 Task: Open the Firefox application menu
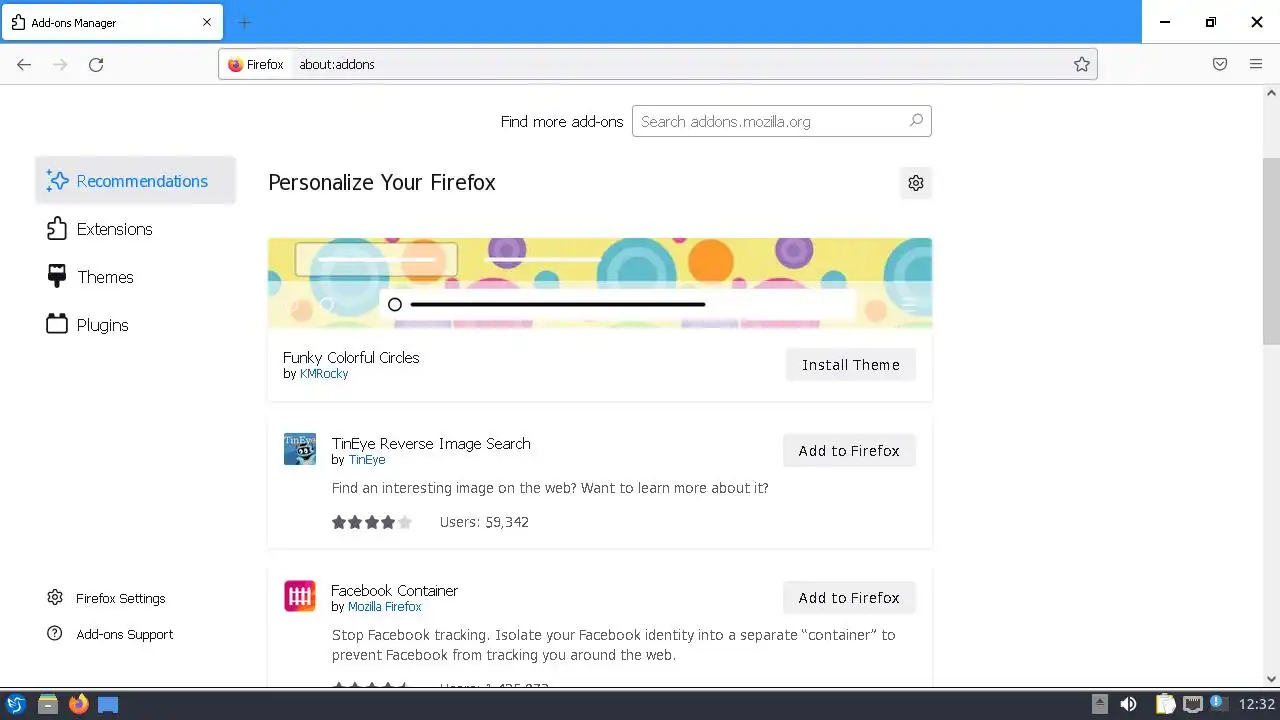(x=1256, y=64)
